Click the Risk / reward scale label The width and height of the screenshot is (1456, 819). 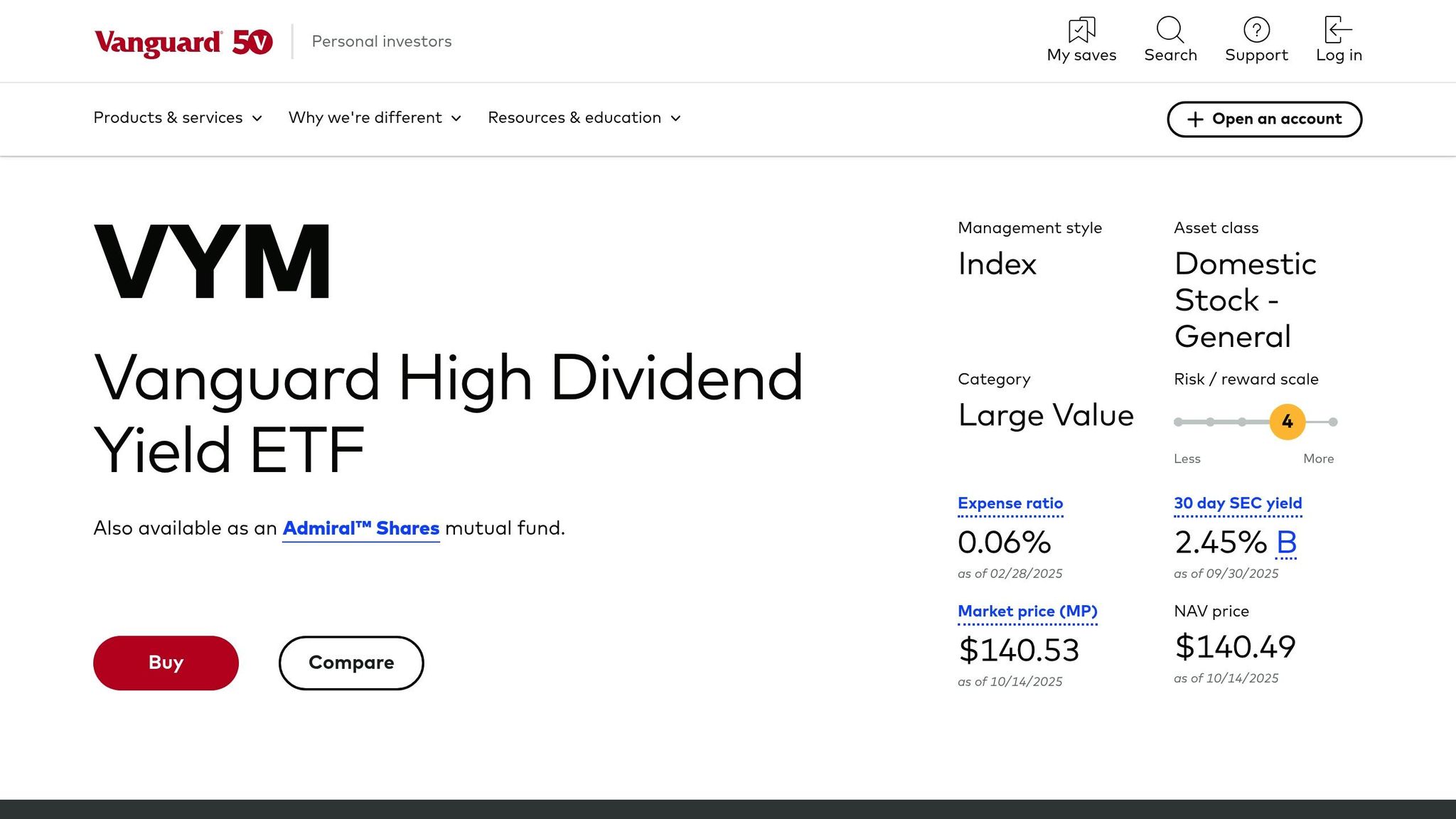[1246, 380]
